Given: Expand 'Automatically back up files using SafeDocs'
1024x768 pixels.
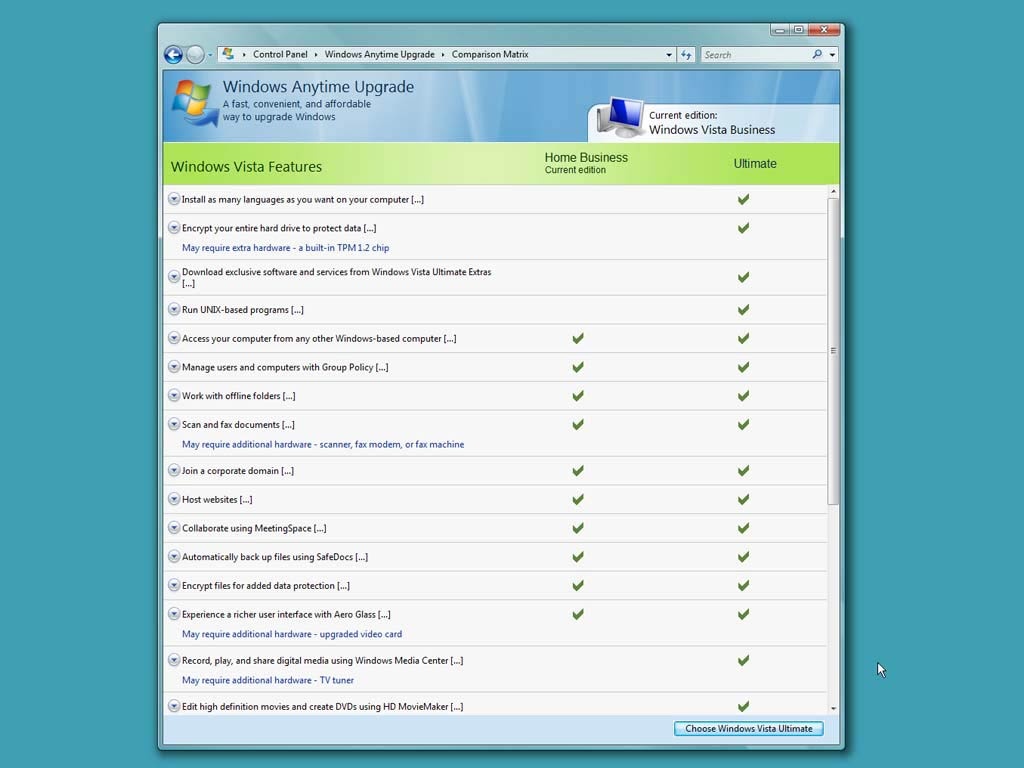Looking at the screenshot, I should click(x=174, y=556).
